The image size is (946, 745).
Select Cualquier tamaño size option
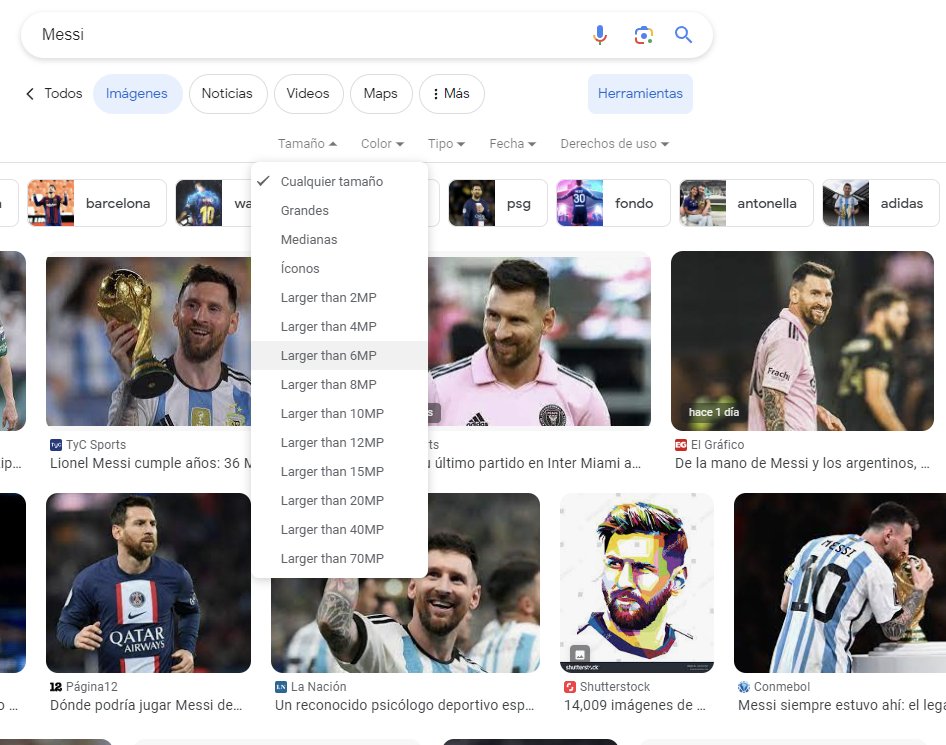point(340,182)
